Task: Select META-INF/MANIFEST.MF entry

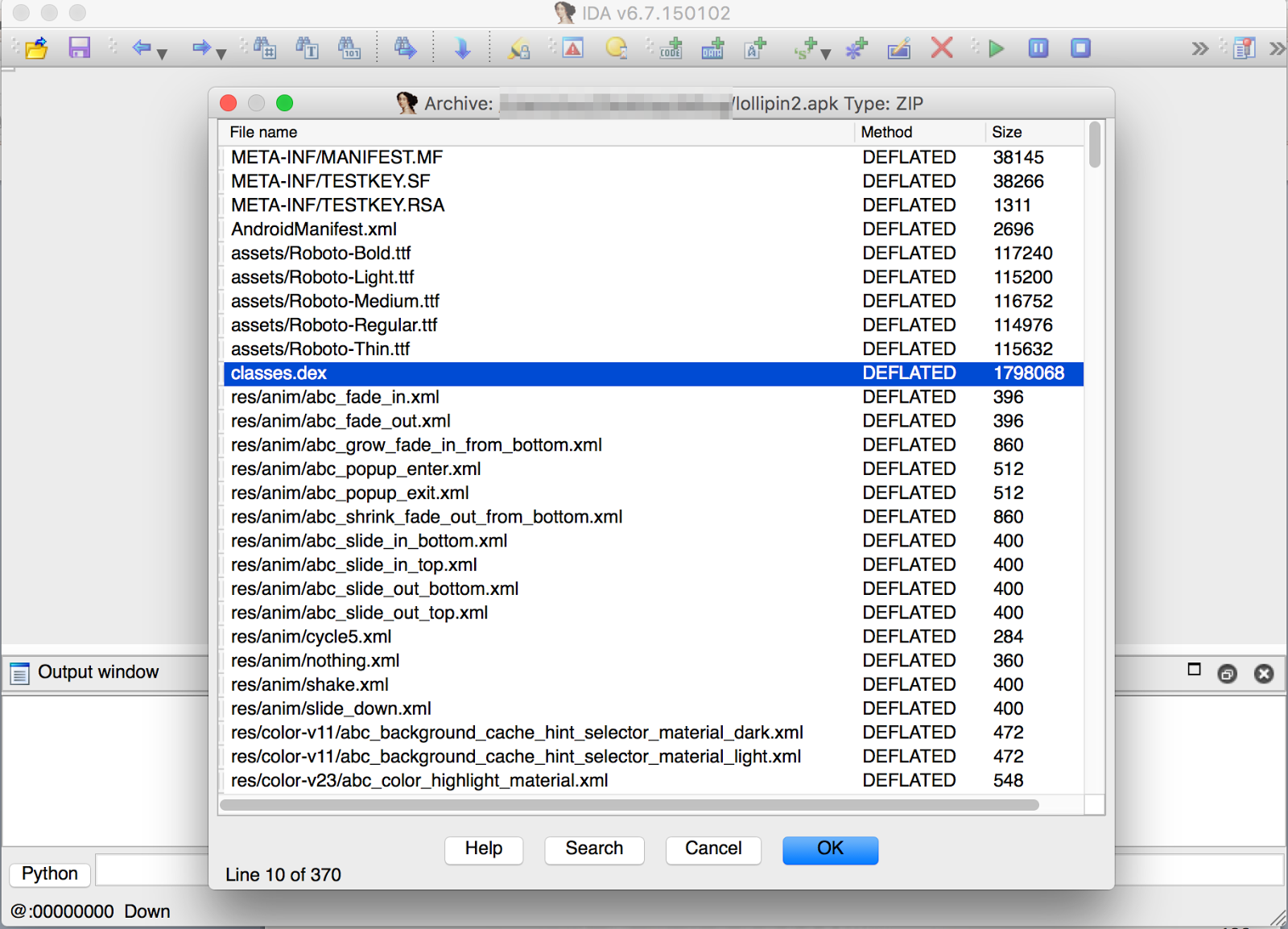Action: click(x=654, y=158)
